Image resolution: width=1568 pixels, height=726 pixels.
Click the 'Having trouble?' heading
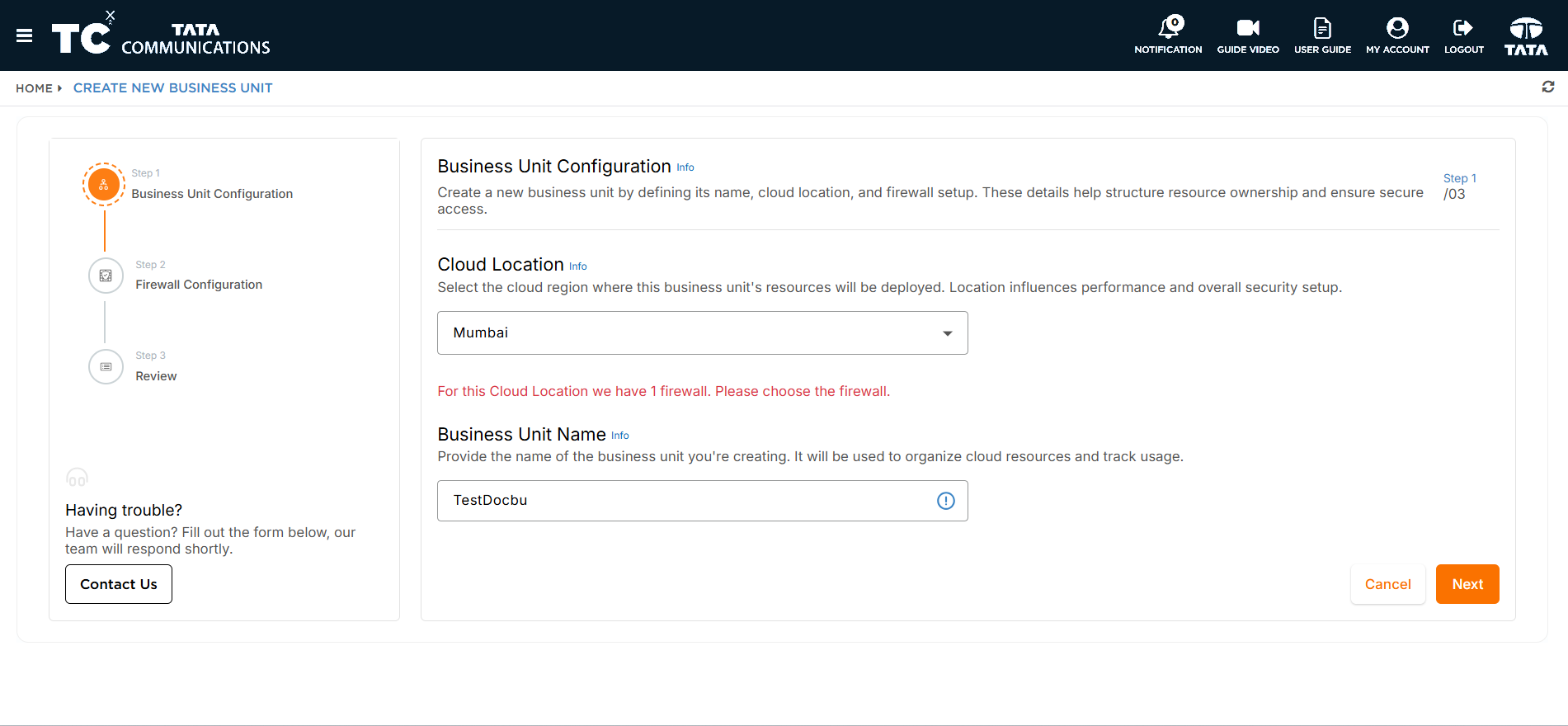click(124, 510)
